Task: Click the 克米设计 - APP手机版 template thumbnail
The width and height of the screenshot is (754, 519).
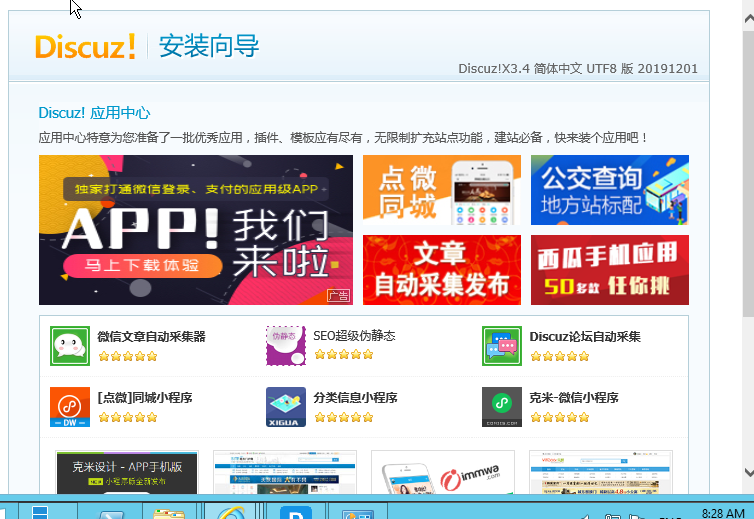Action: pyautogui.click(x=127, y=472)
